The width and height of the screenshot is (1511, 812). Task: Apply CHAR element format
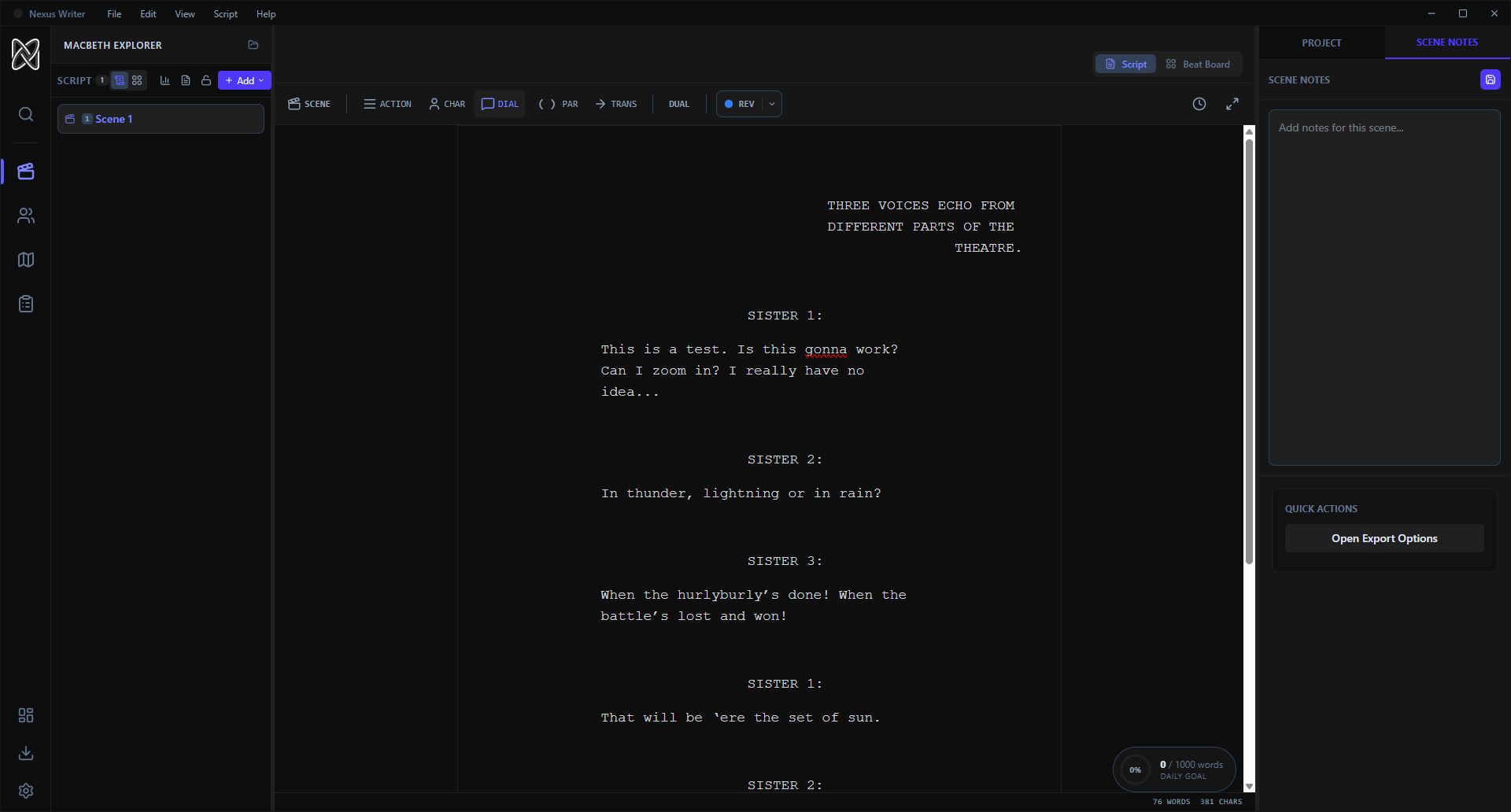447,104
